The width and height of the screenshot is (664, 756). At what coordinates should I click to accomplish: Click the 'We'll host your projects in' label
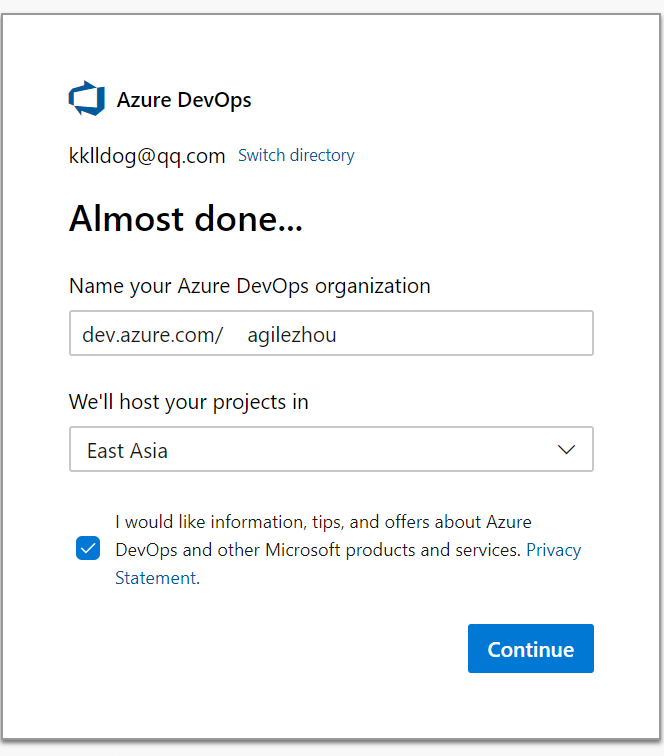189,402
